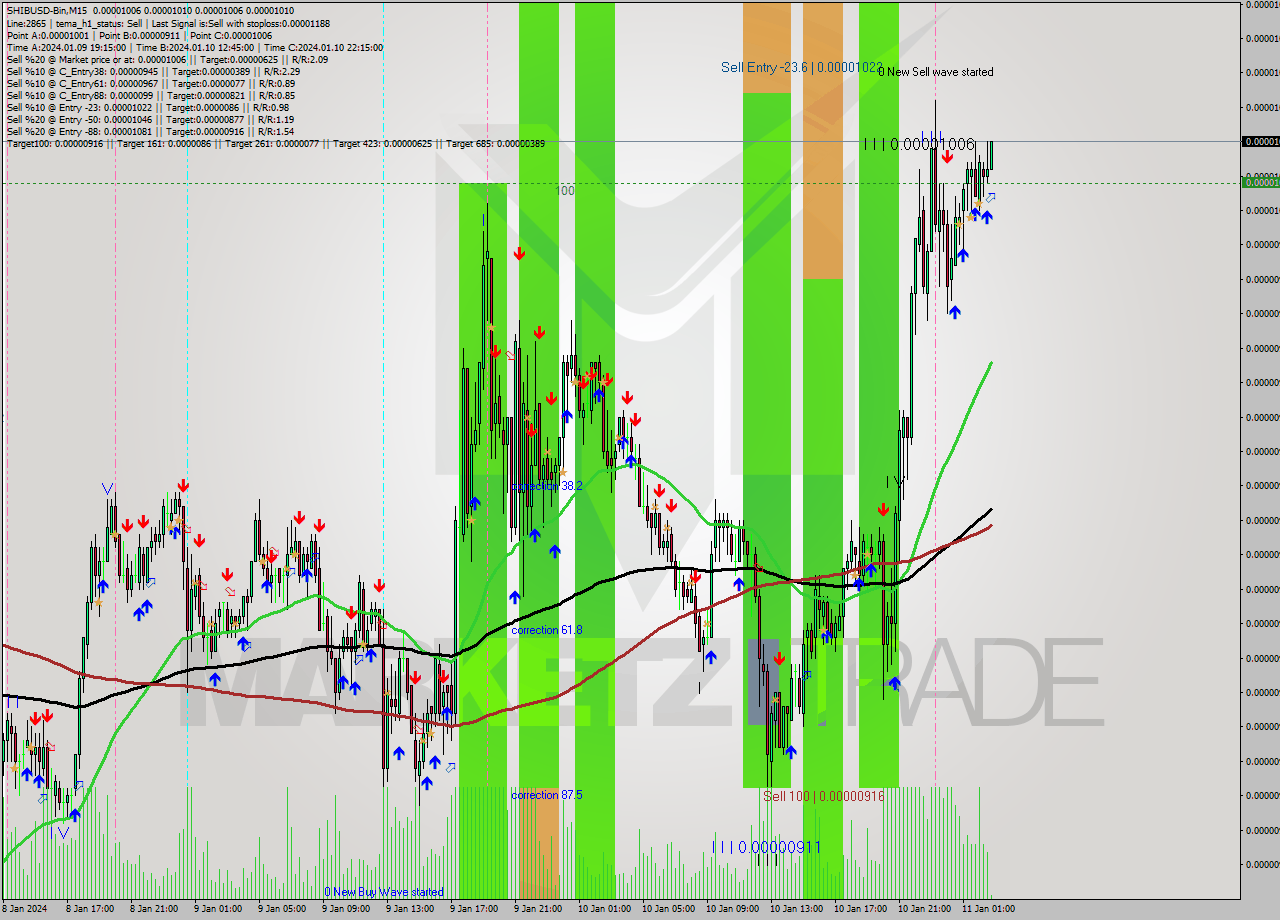Click the 'Target100: 0.00000916' targets line

pyautogui.click(x=275, y=143)
